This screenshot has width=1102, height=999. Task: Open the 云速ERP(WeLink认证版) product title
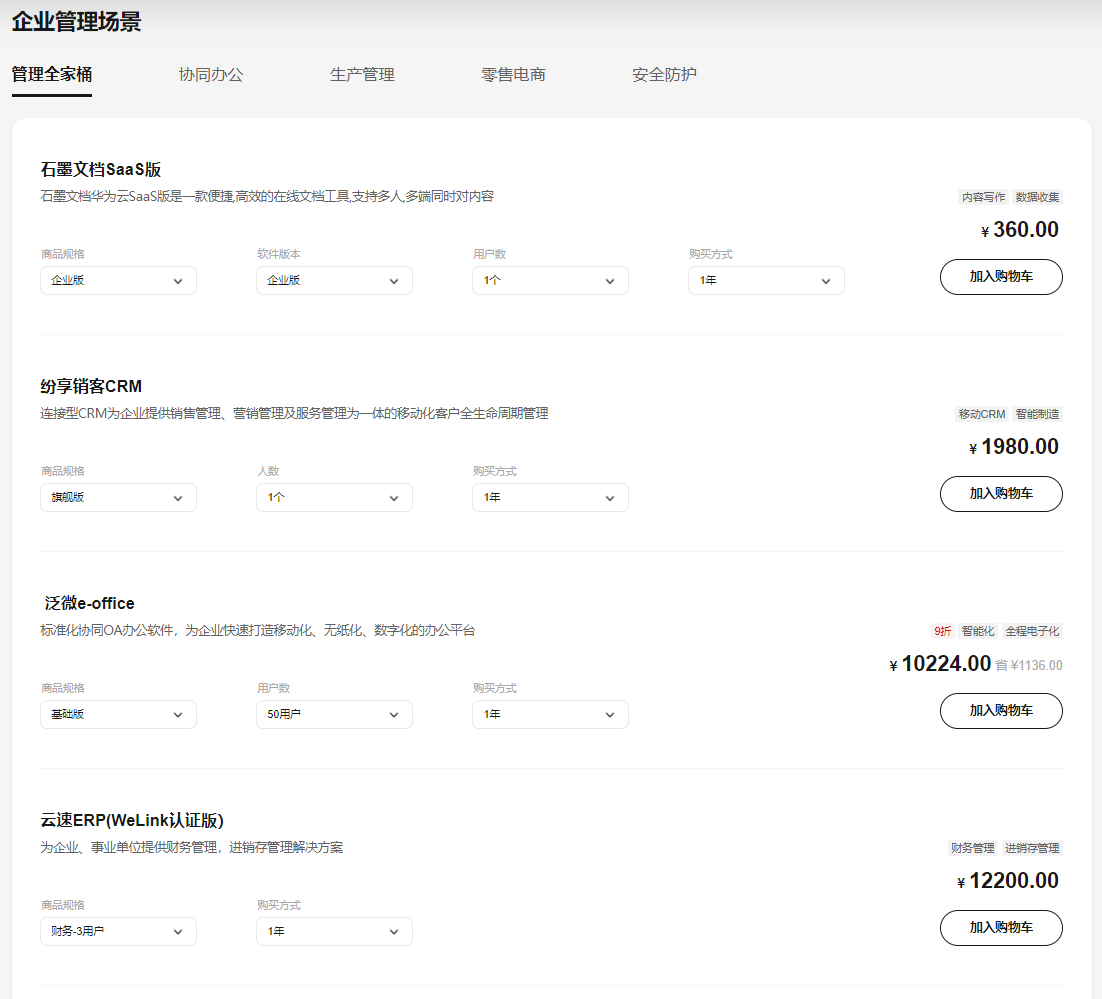tap(132, 820)
